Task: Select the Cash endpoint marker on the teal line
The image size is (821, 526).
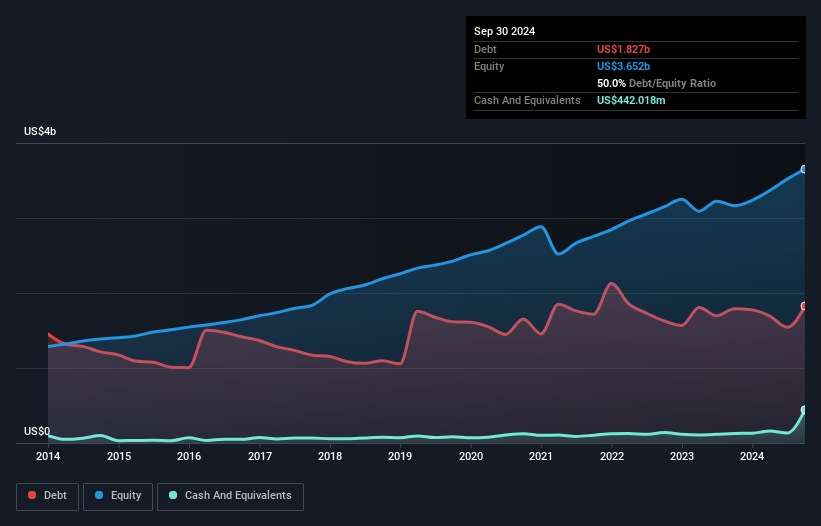Action: point(804,410)
